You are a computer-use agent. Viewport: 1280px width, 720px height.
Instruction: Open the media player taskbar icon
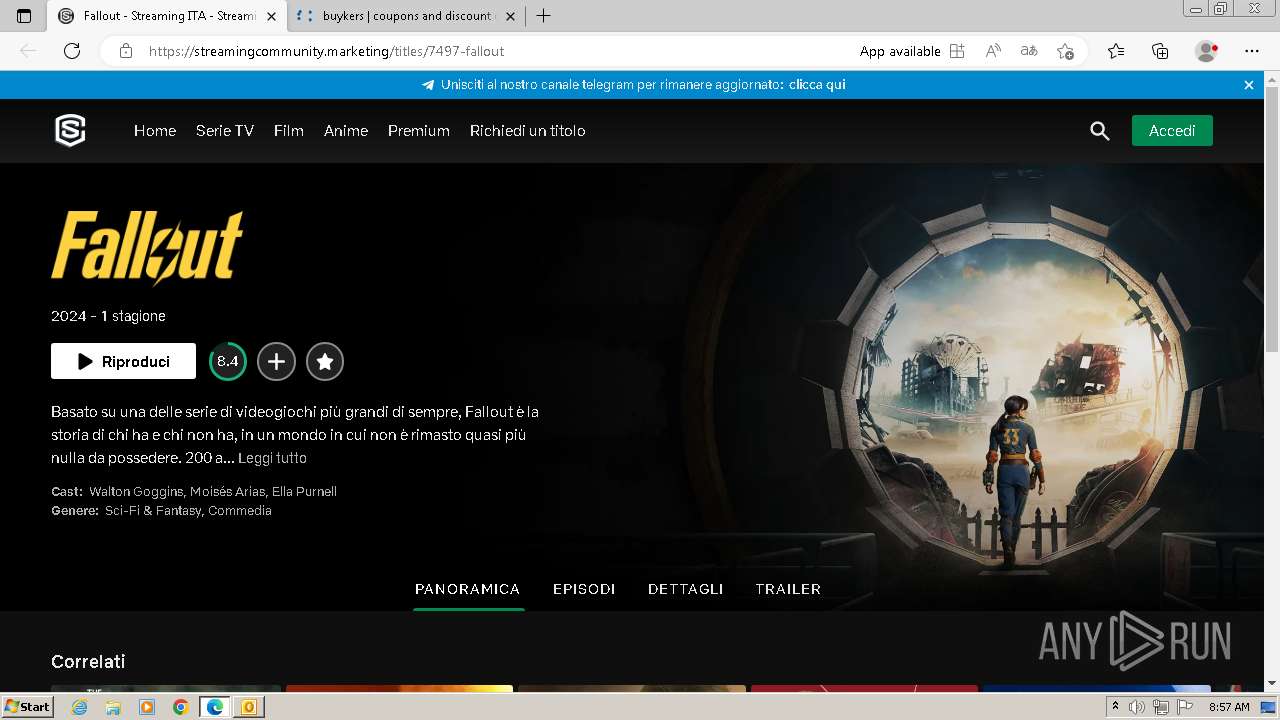coord(147,707)
